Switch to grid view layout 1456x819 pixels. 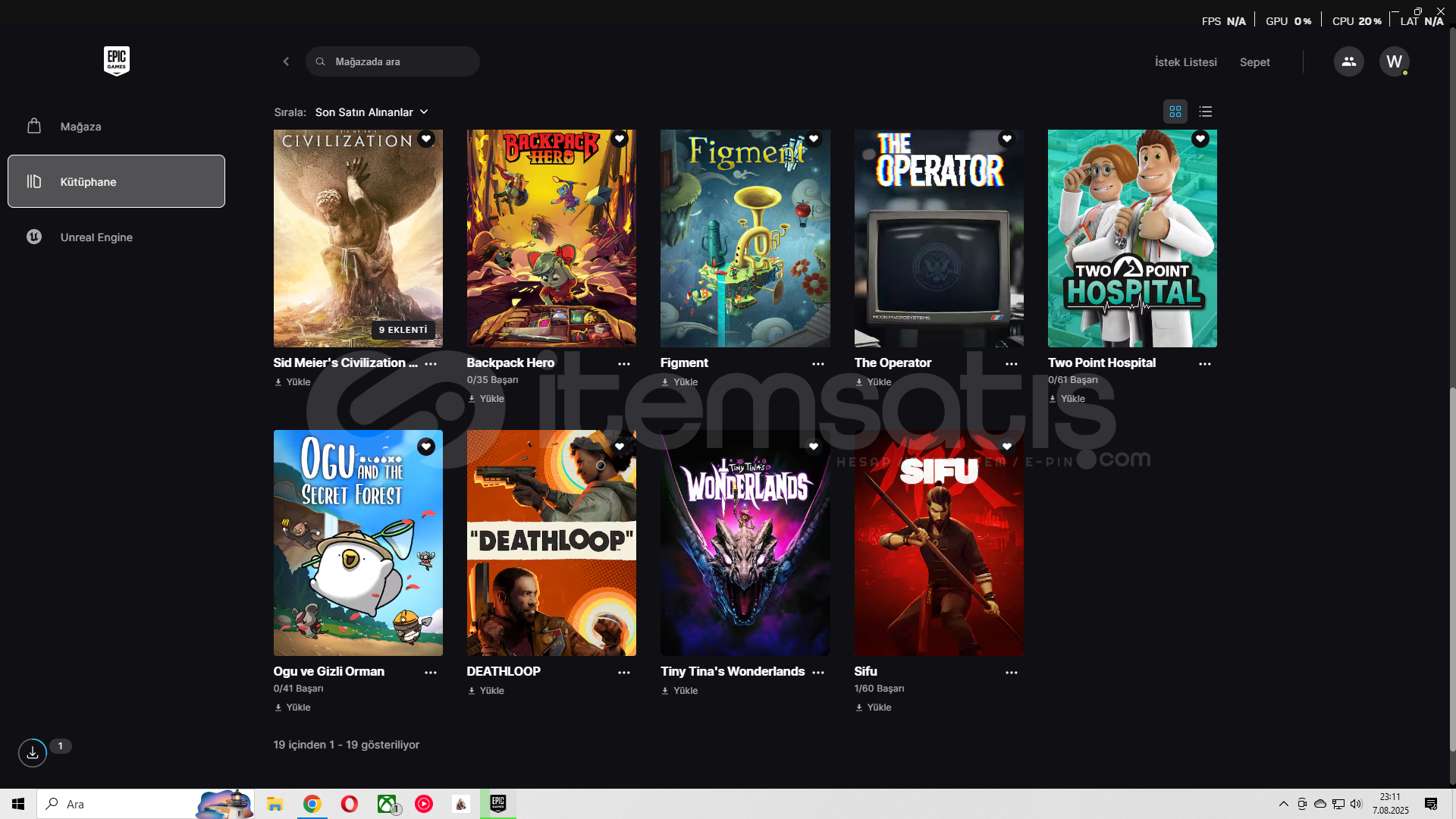coord(1175,111)
